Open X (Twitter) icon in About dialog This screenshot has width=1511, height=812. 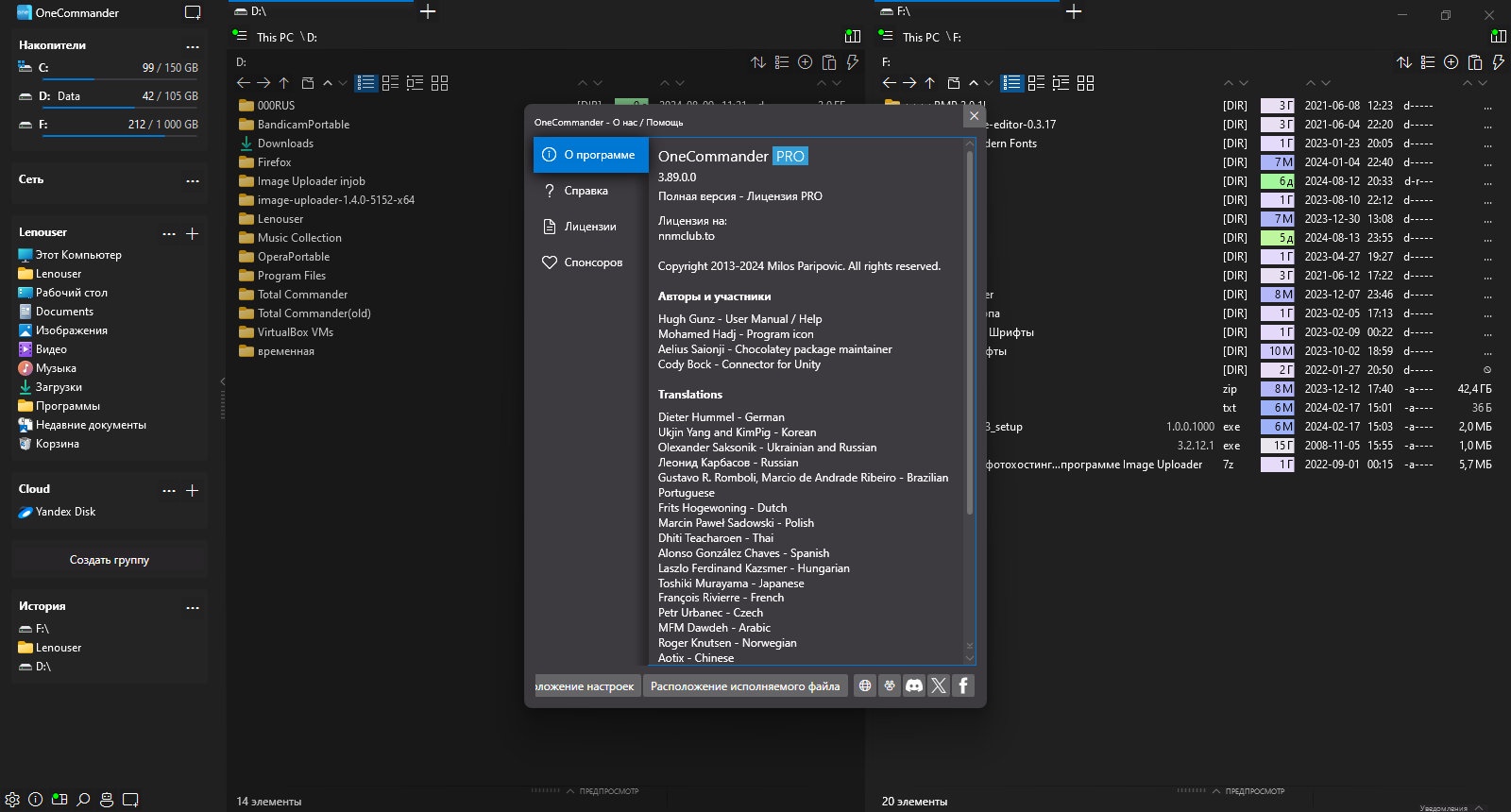939,685
